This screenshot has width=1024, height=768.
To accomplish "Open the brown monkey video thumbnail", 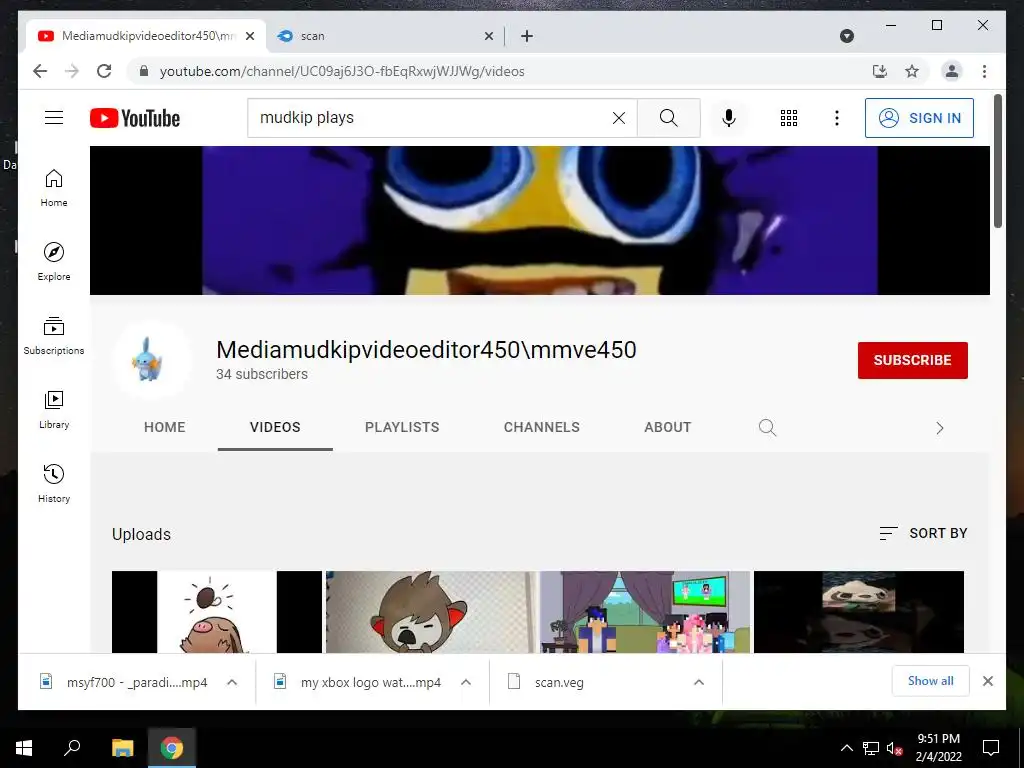I will 431,612.
